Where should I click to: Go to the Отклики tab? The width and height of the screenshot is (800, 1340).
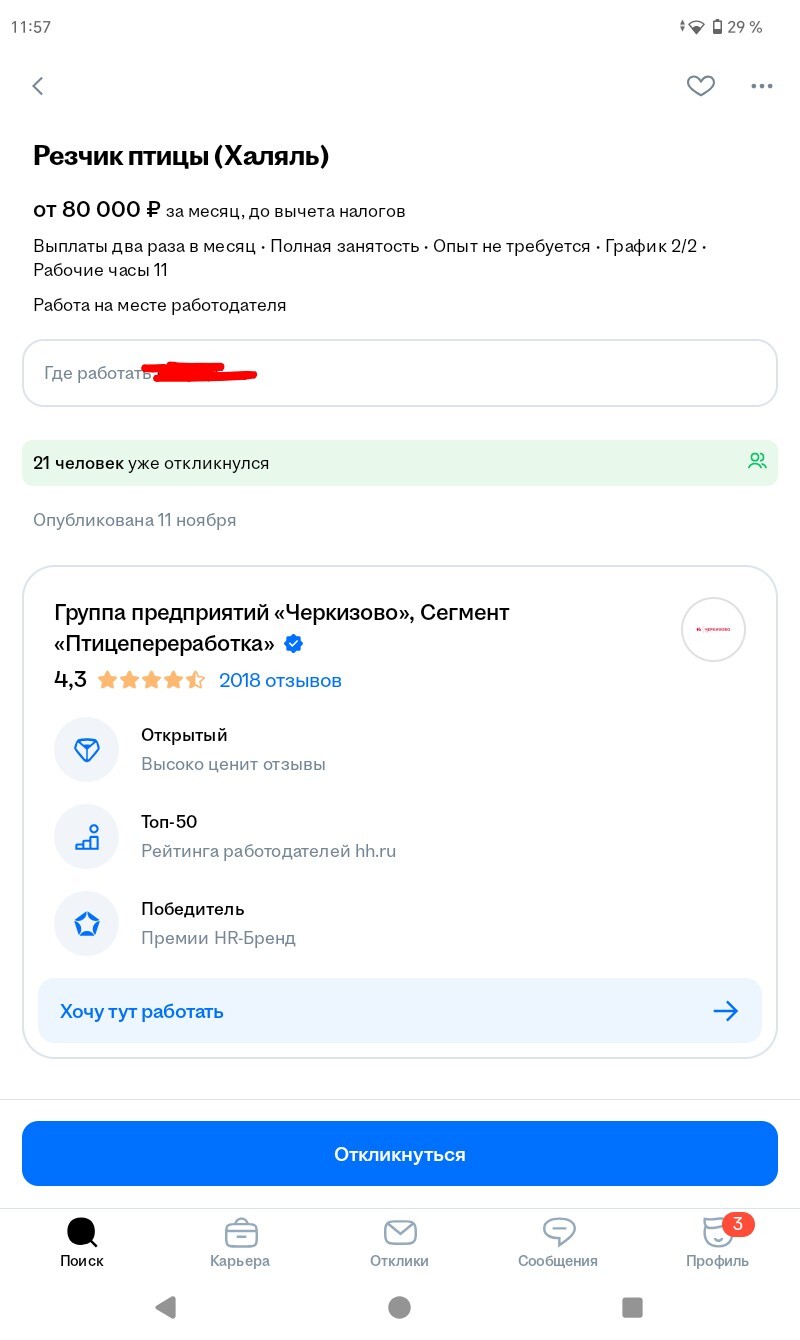pyautogui.click(x=399, y=1243)
